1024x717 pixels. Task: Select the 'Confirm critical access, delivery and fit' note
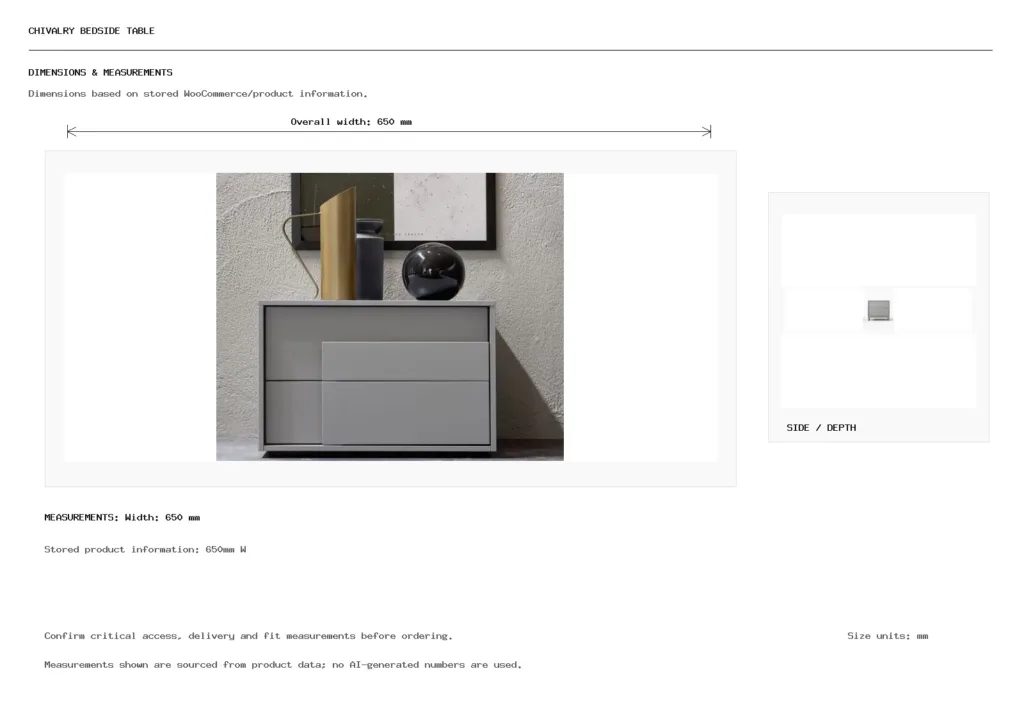tap(248, 635)
